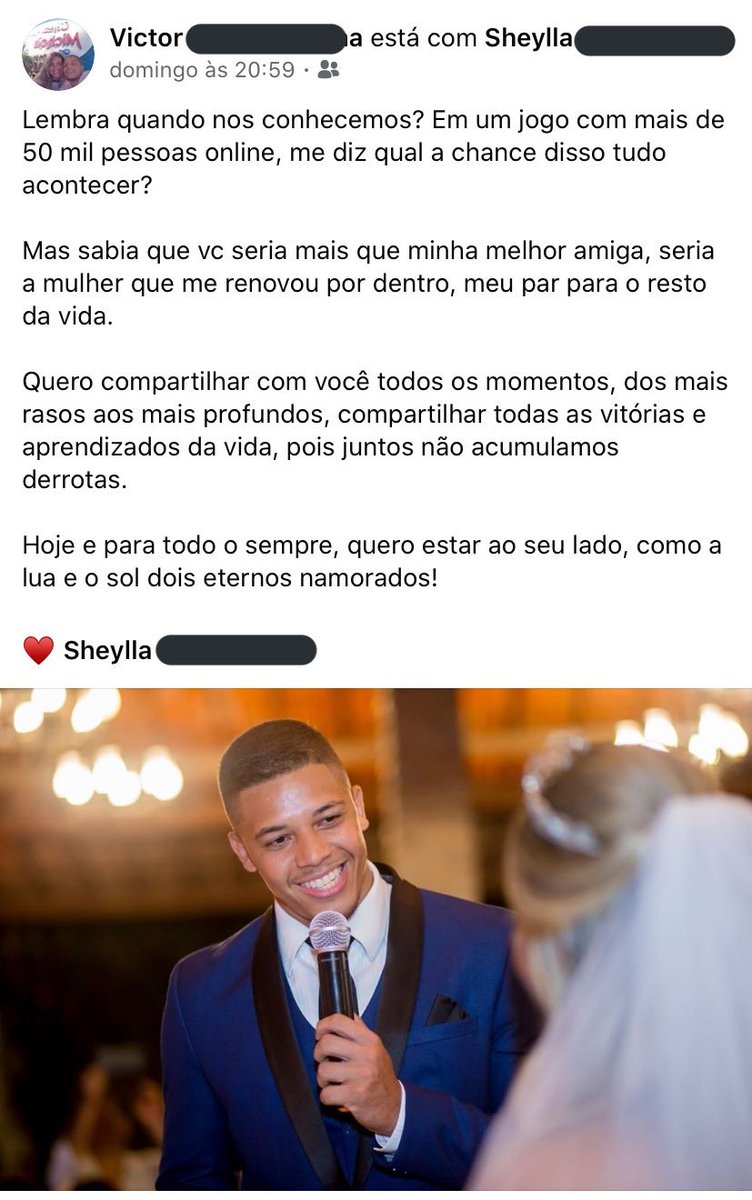Click the 'Quero compartilhar com você' paragraph
Image resolution: width=752 pixels, height=1200 pixels.
point(375,430)
